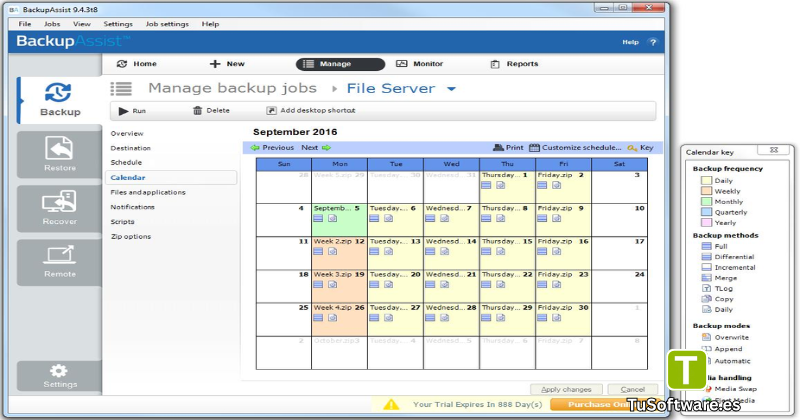Open the Zip options job section
This screenshot has width=800, height=420.
tap(131, 237)
